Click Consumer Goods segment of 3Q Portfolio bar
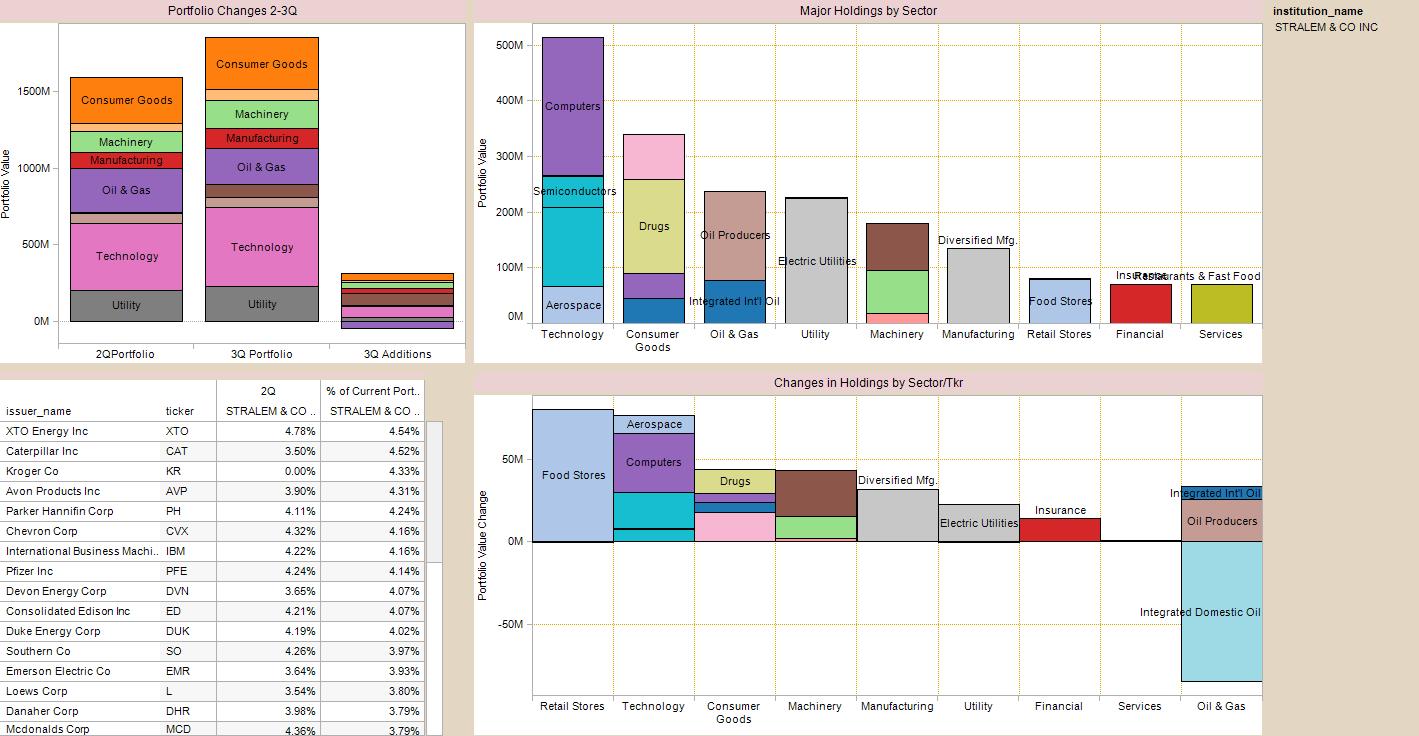The image size is (1419, 736). click(x=262, y=64)
